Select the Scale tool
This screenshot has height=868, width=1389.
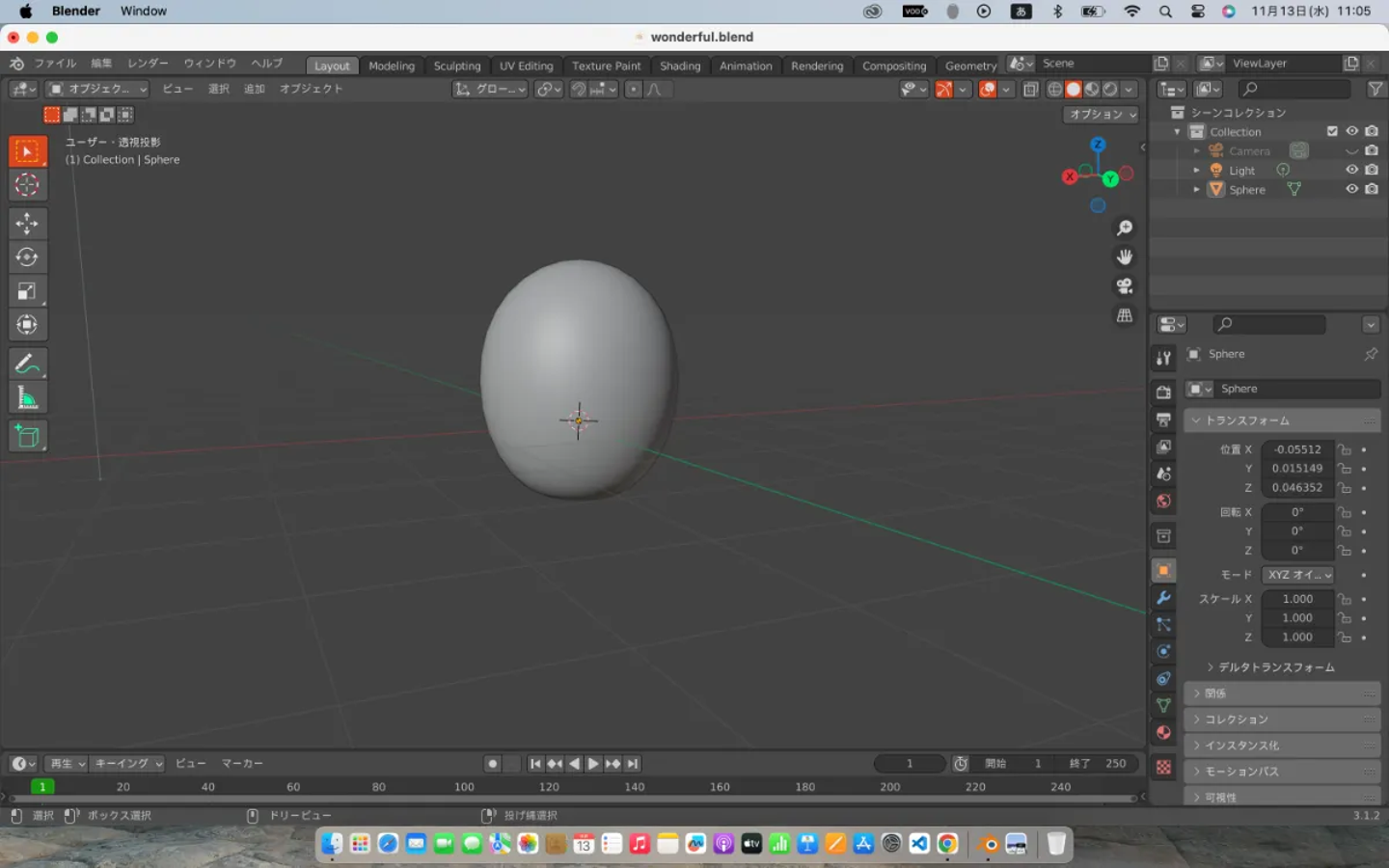click(27, 291)
